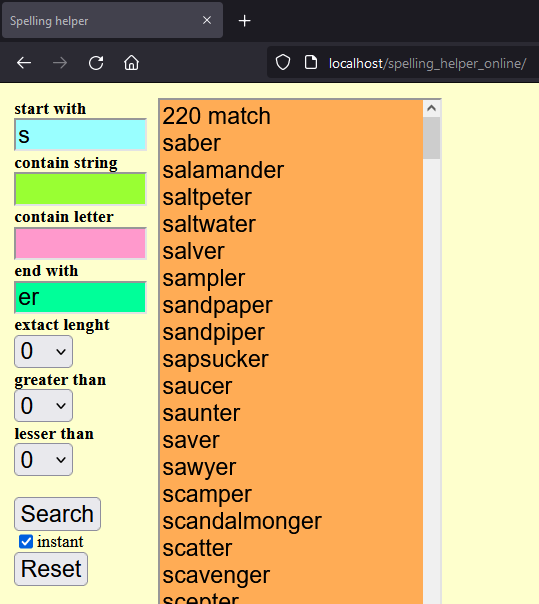Select the word 'saucer' in results

pyautogui.click(x=197, y=386)
